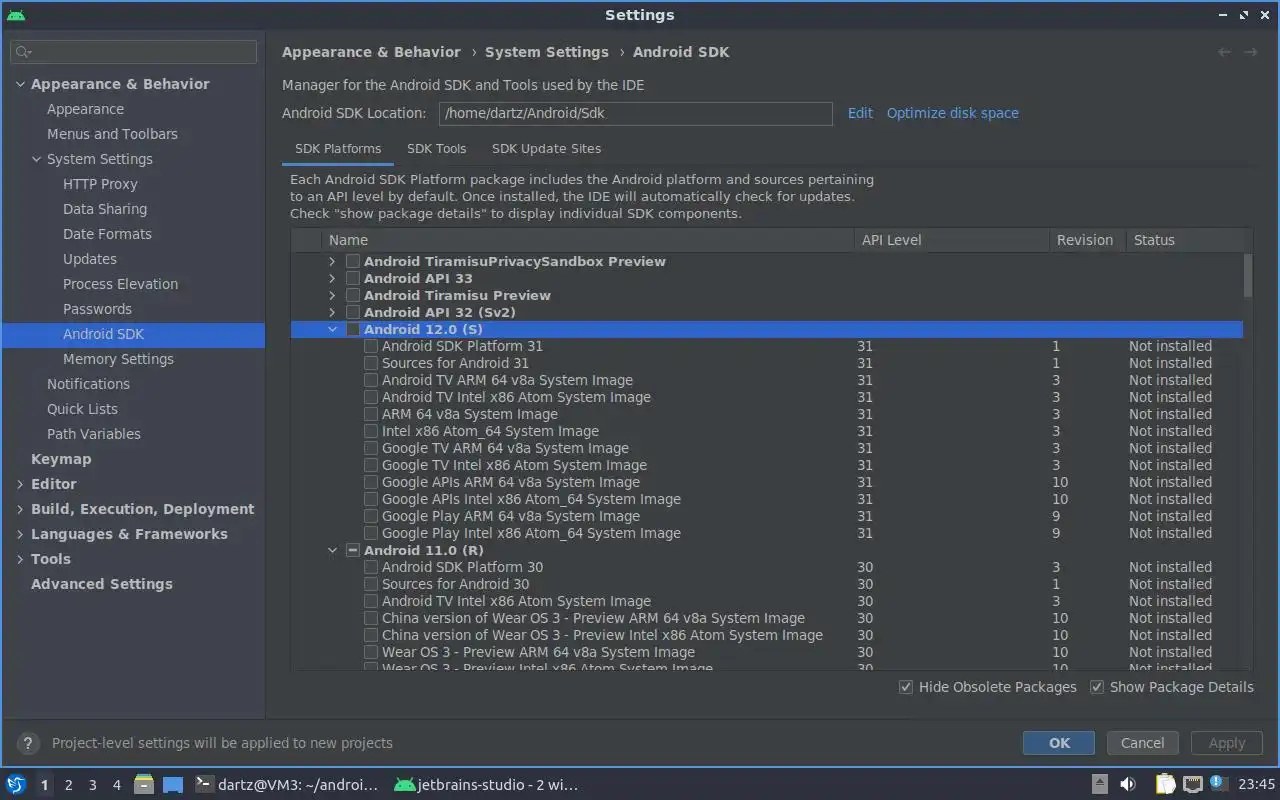
Task: Switch to SDK Update Sites tab
Action: tap(546, 148)
